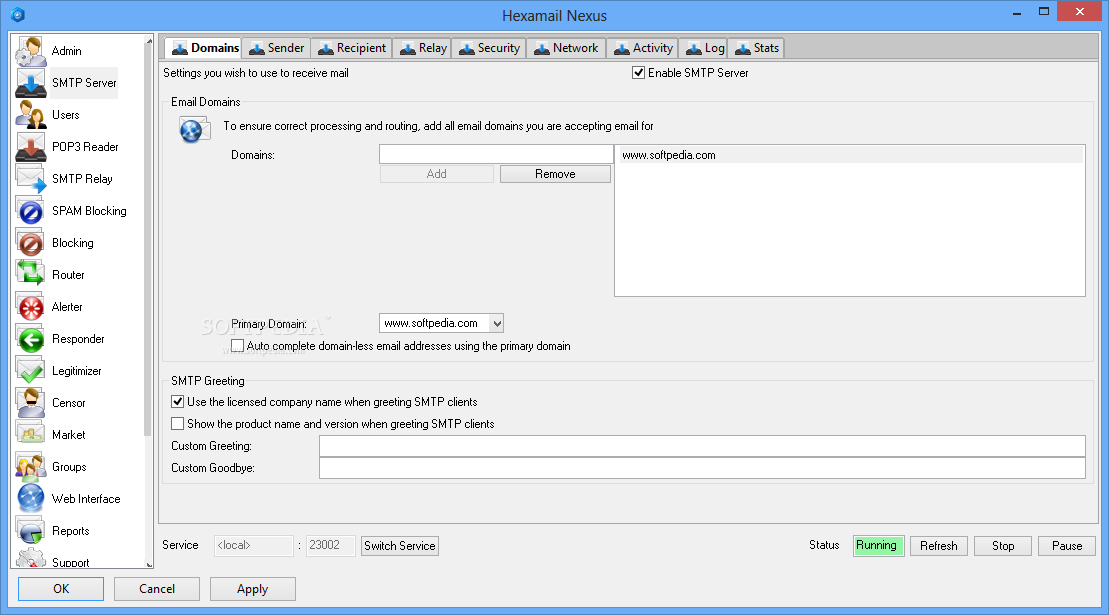1109x615 pixels.
Task: Click the Service host local field
Action: pyautogui.click(x=254, y=546)
